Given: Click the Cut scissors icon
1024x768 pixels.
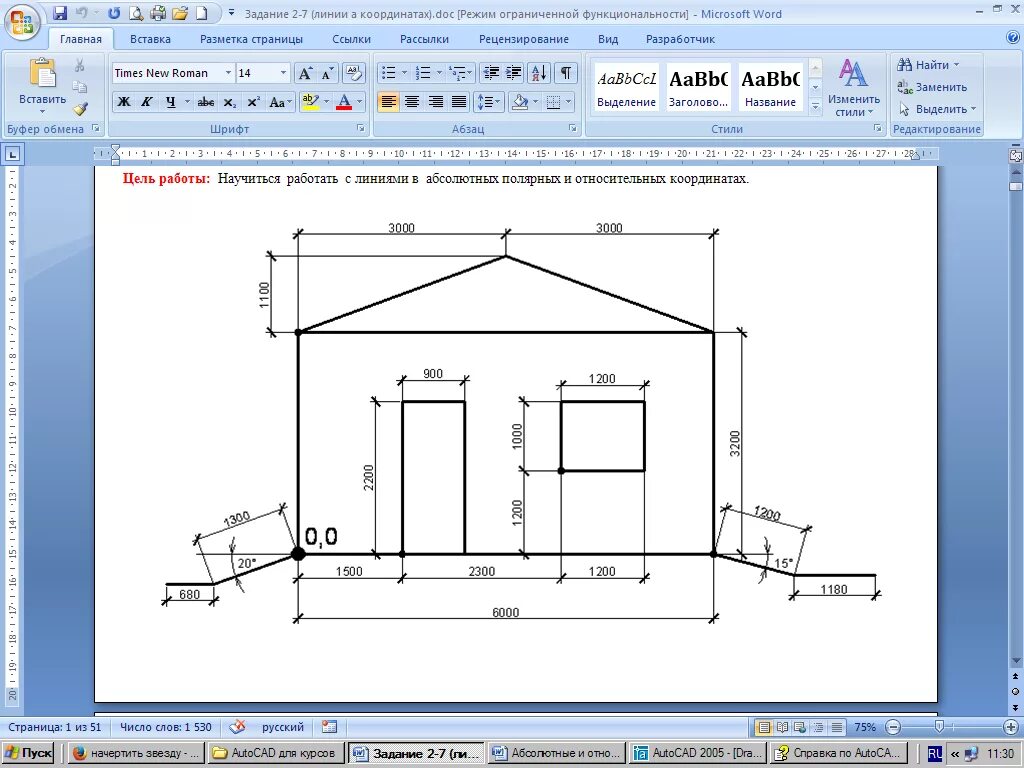Looking at the screenshot, I should [80, 65].
